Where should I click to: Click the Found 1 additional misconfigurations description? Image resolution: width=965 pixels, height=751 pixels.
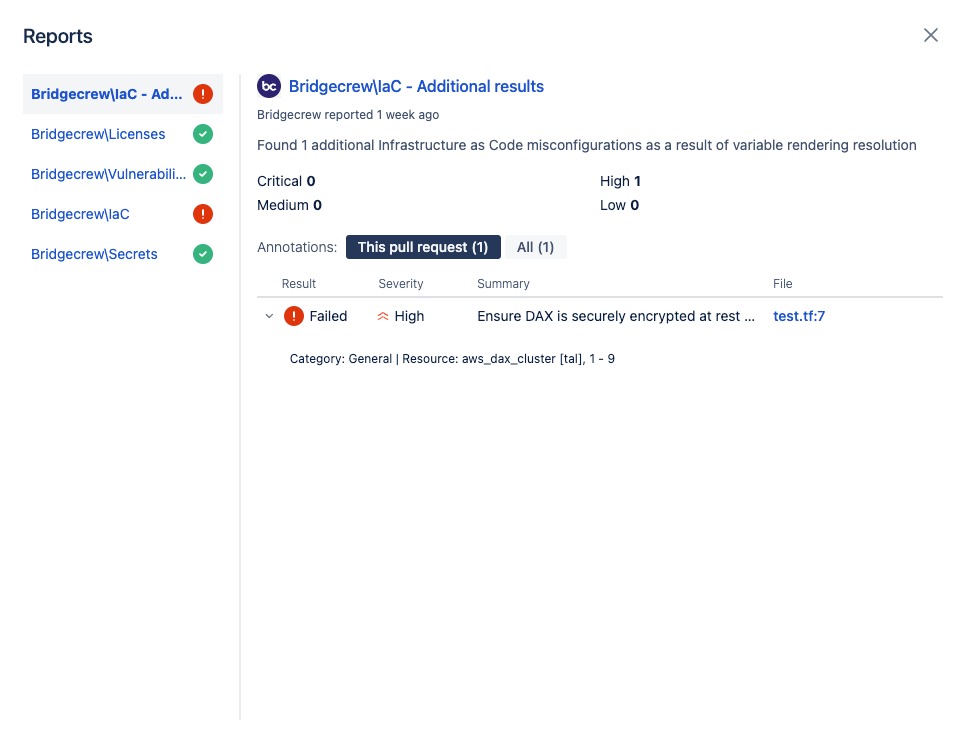click(x=587, y=145)
